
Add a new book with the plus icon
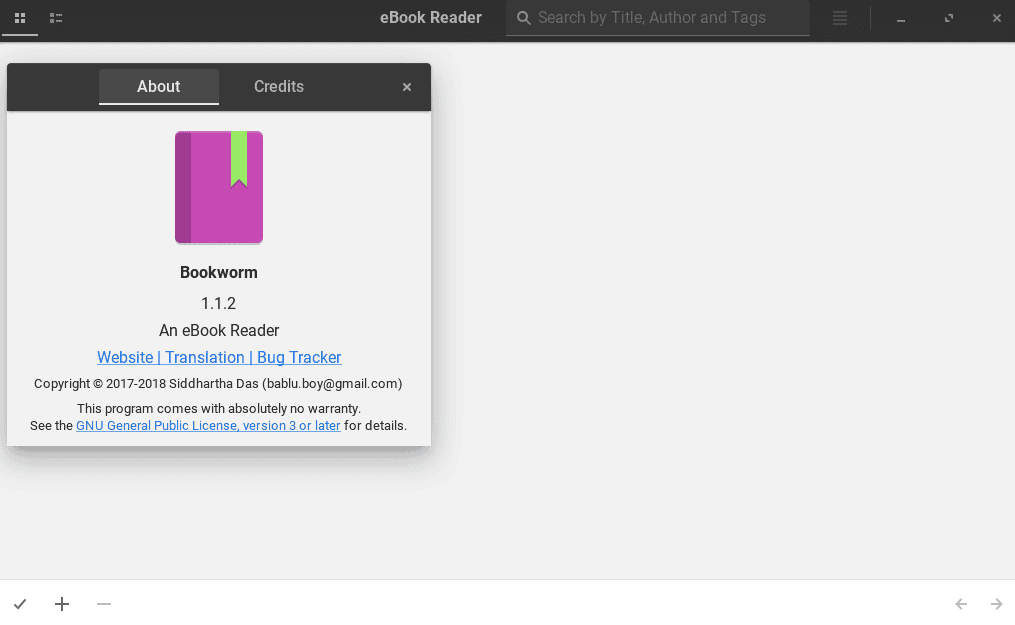pyautogui.click(x=61, y=604)
